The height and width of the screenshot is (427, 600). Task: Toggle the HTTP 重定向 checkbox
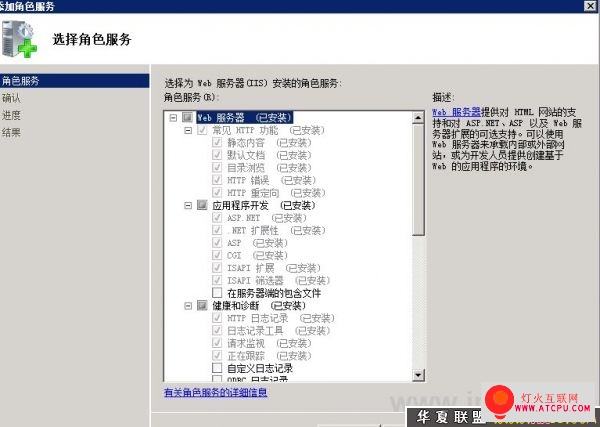pos(217,192)
